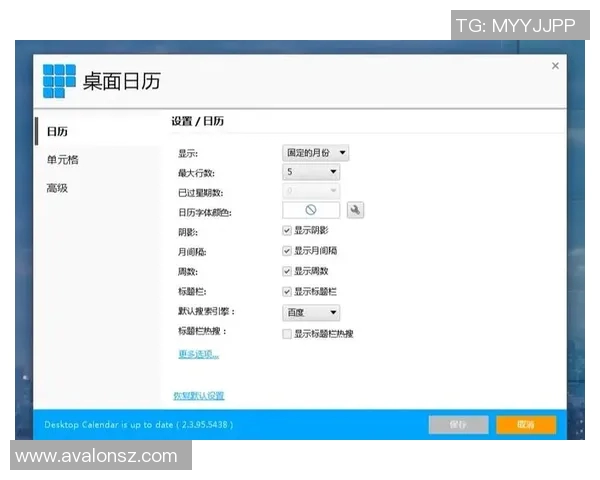
Task: Click the 标题栏热搜 label
Action: coord(202,331)
